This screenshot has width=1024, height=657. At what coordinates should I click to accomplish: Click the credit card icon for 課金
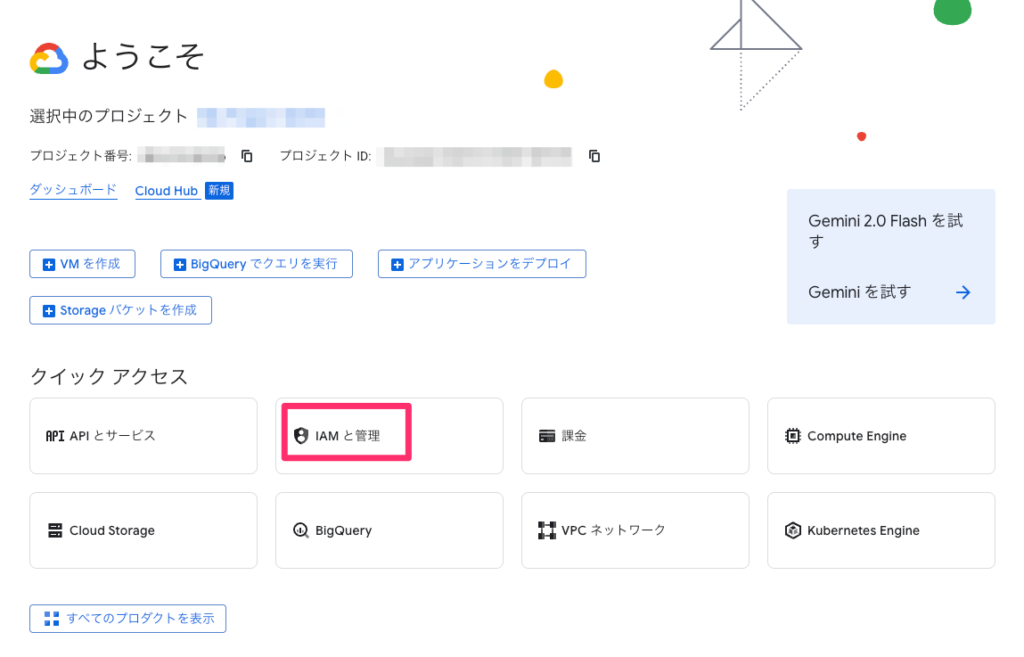coord(546,436)
